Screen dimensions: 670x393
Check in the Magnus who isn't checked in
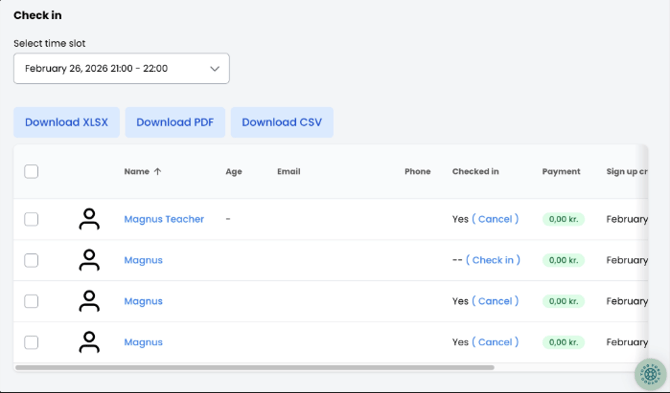(x=493, y=260)
